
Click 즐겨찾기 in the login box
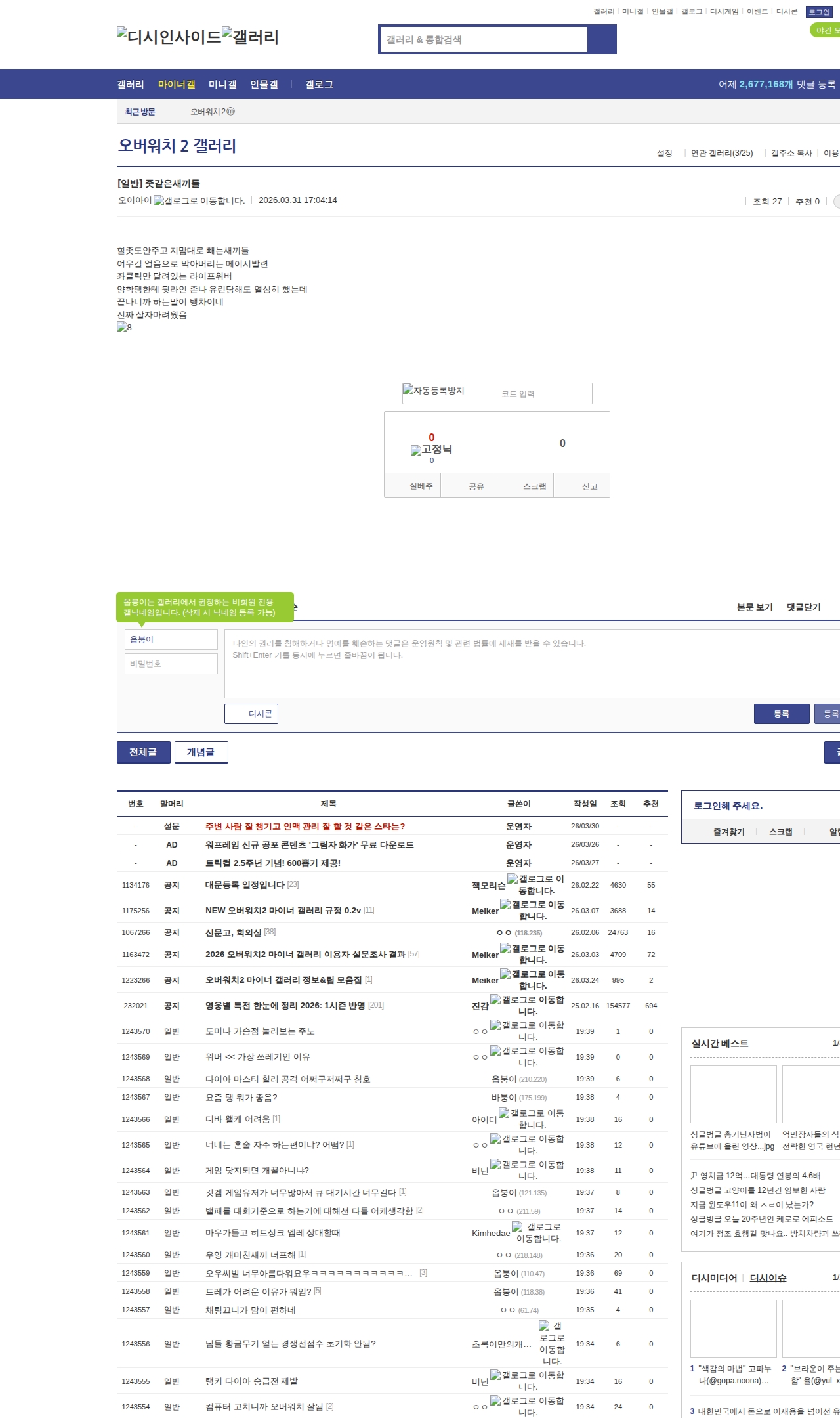click(728, 832)
